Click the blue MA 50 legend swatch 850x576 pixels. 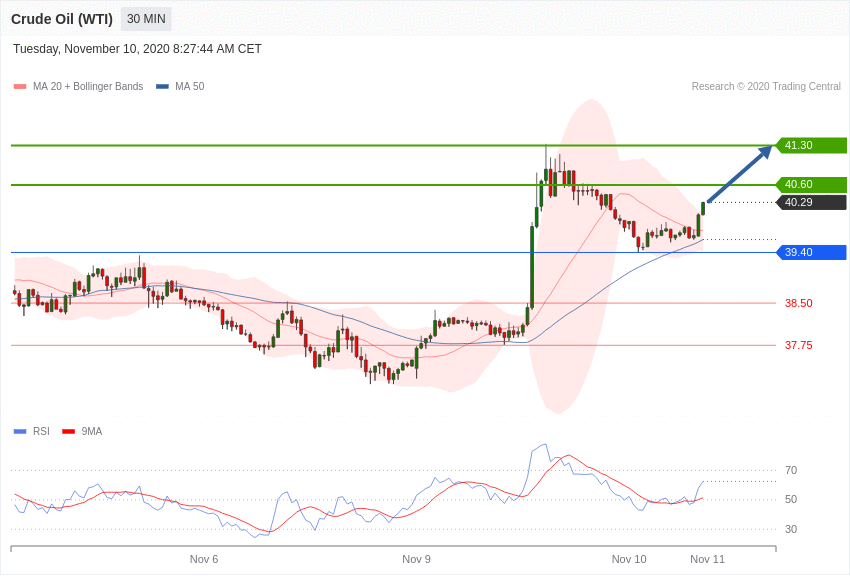coord(162,87)
